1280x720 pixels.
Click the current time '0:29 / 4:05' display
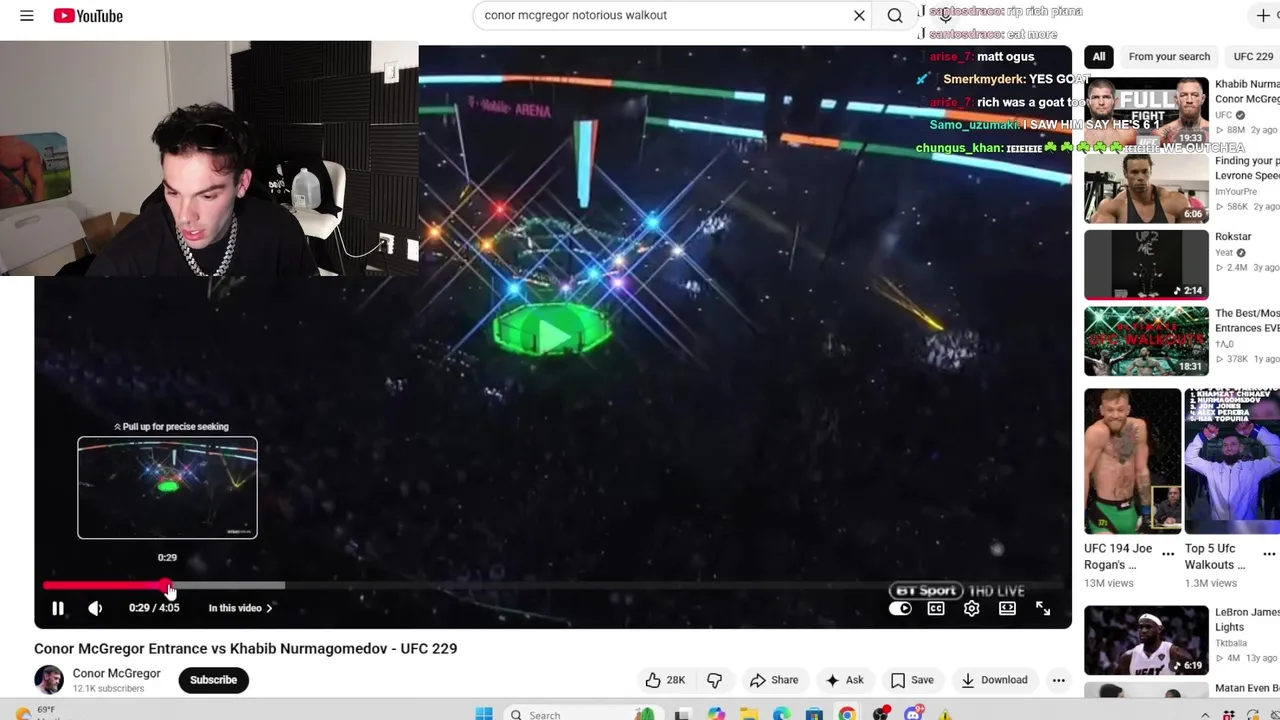click(x=154, y=608)
